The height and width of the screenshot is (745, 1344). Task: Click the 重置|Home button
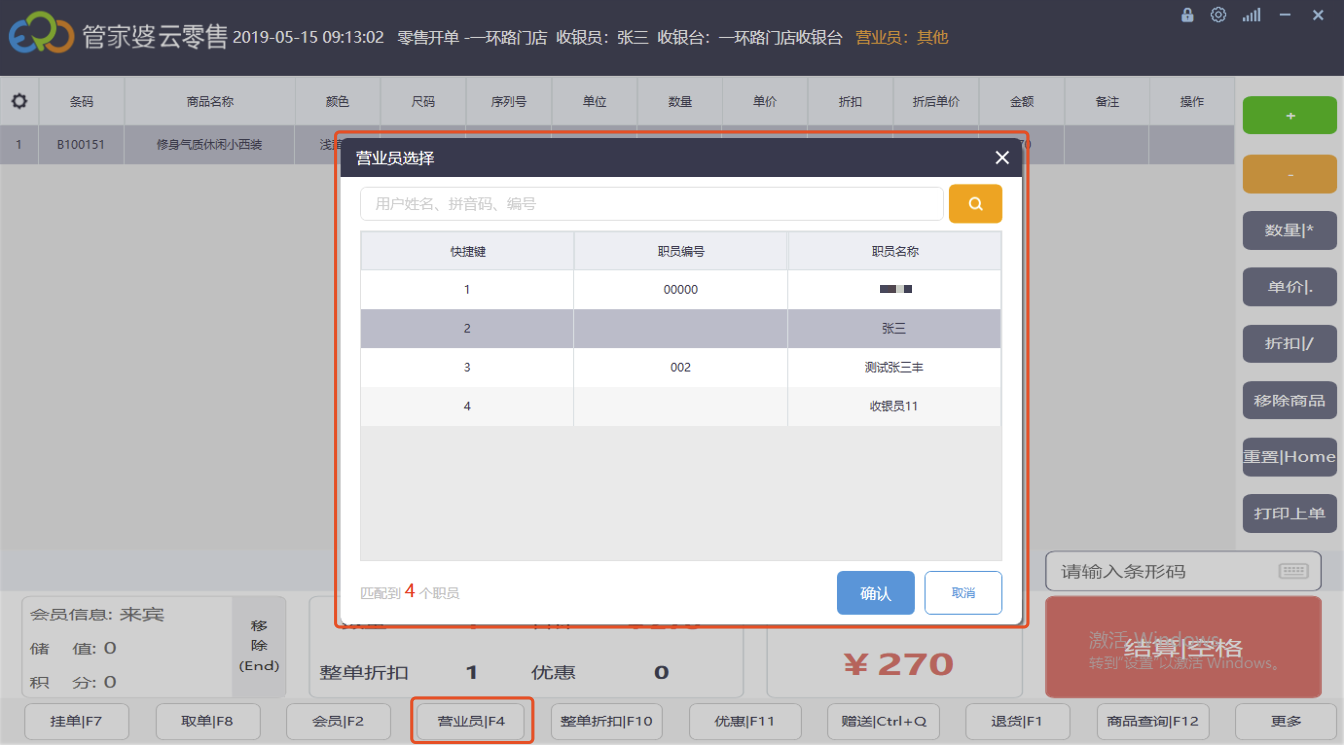(x=1289, y=456)
